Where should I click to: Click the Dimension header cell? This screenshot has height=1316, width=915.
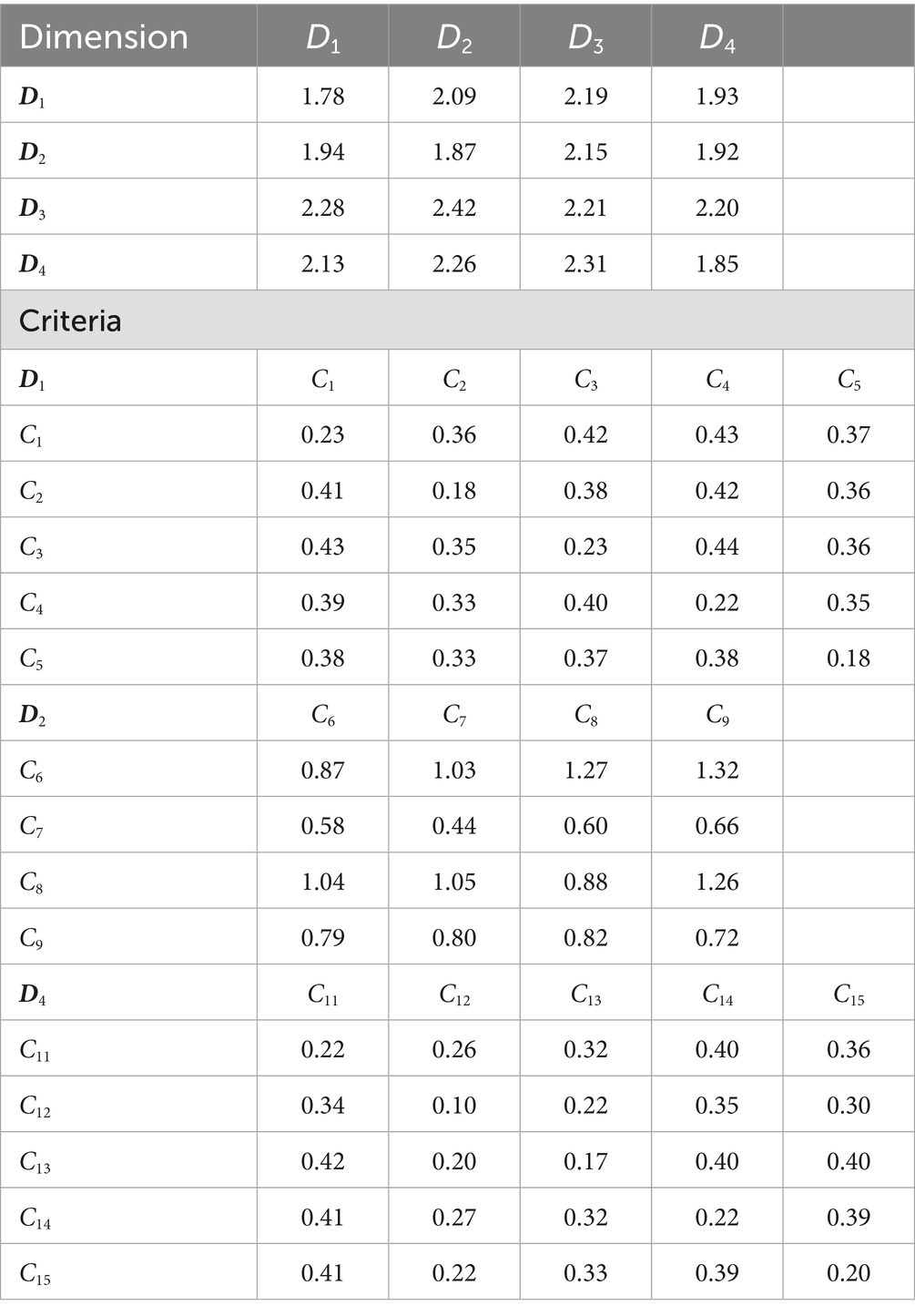coord(128,36)
